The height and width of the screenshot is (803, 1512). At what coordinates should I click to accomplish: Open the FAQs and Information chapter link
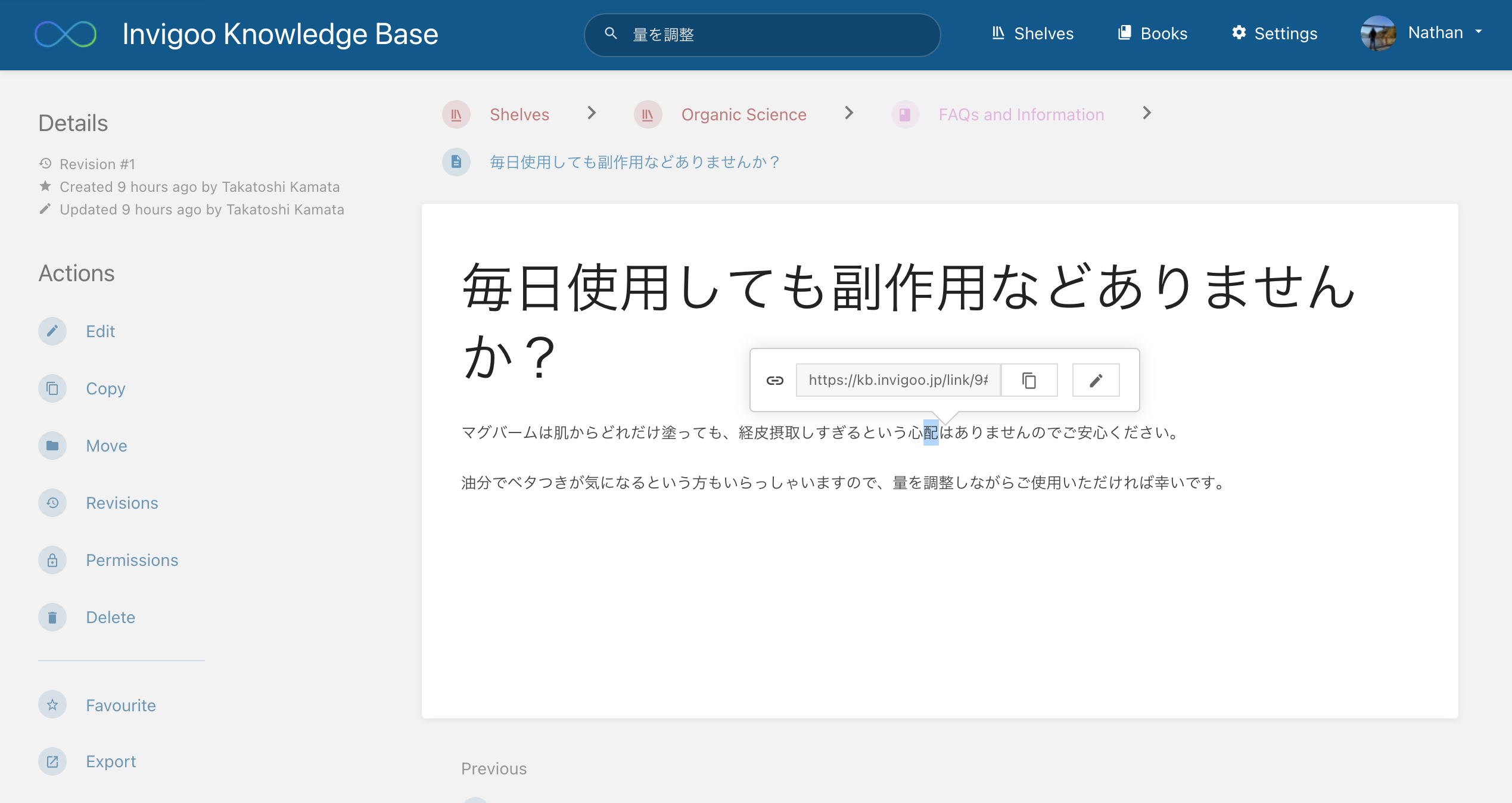pyautogui.click(x=1021, y=114)
